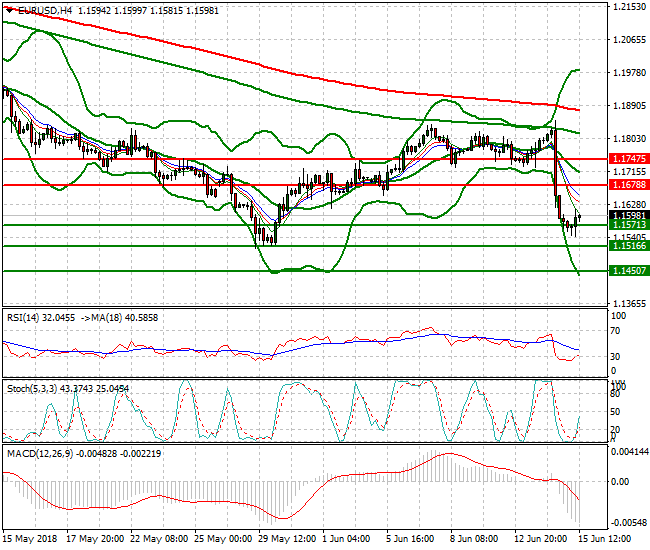This screenshot has width=650, height=550.
Task: Click the MACD scale value -0.00548
Action: [x=630, y=522]
